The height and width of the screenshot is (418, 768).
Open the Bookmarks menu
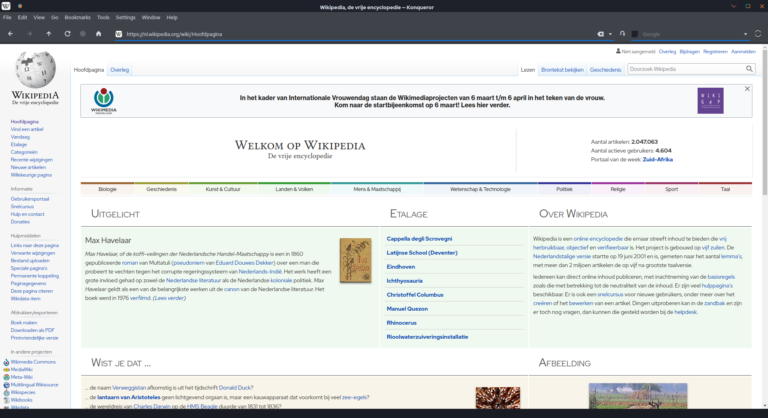tap(77, 17)
